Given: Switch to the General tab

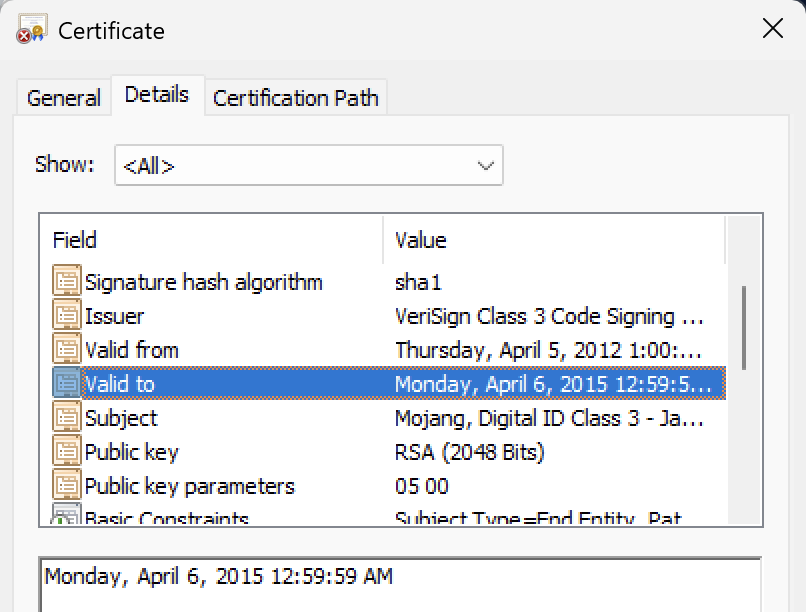Looking at the screenshot, I should pos(63,98).
